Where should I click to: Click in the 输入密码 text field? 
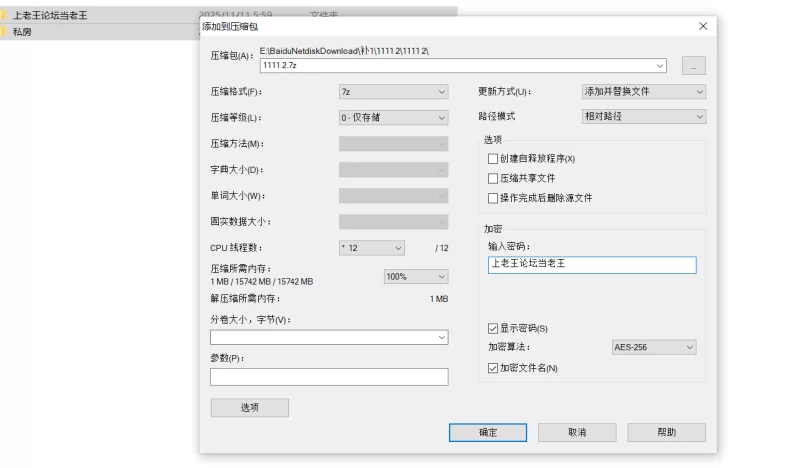(x=591, y=265)
